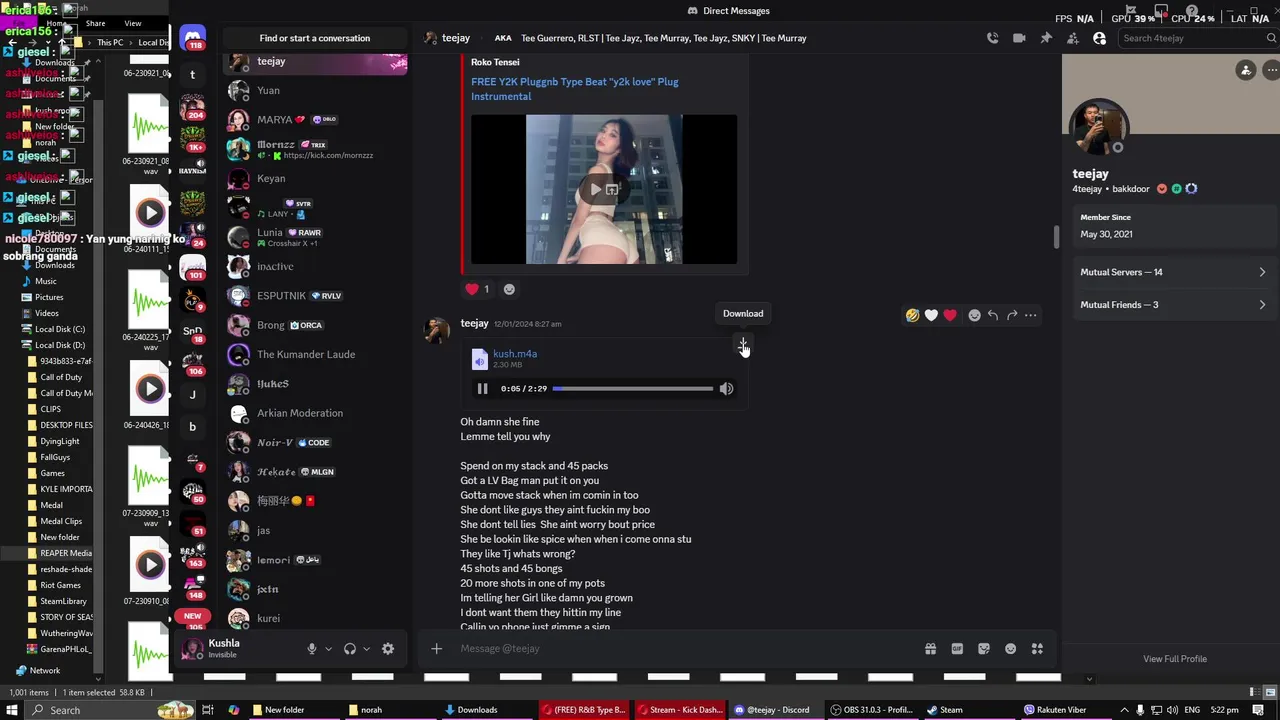Open add reaction picker on teejay's message
Screen dimensions: 1280x720
point(974,315)
